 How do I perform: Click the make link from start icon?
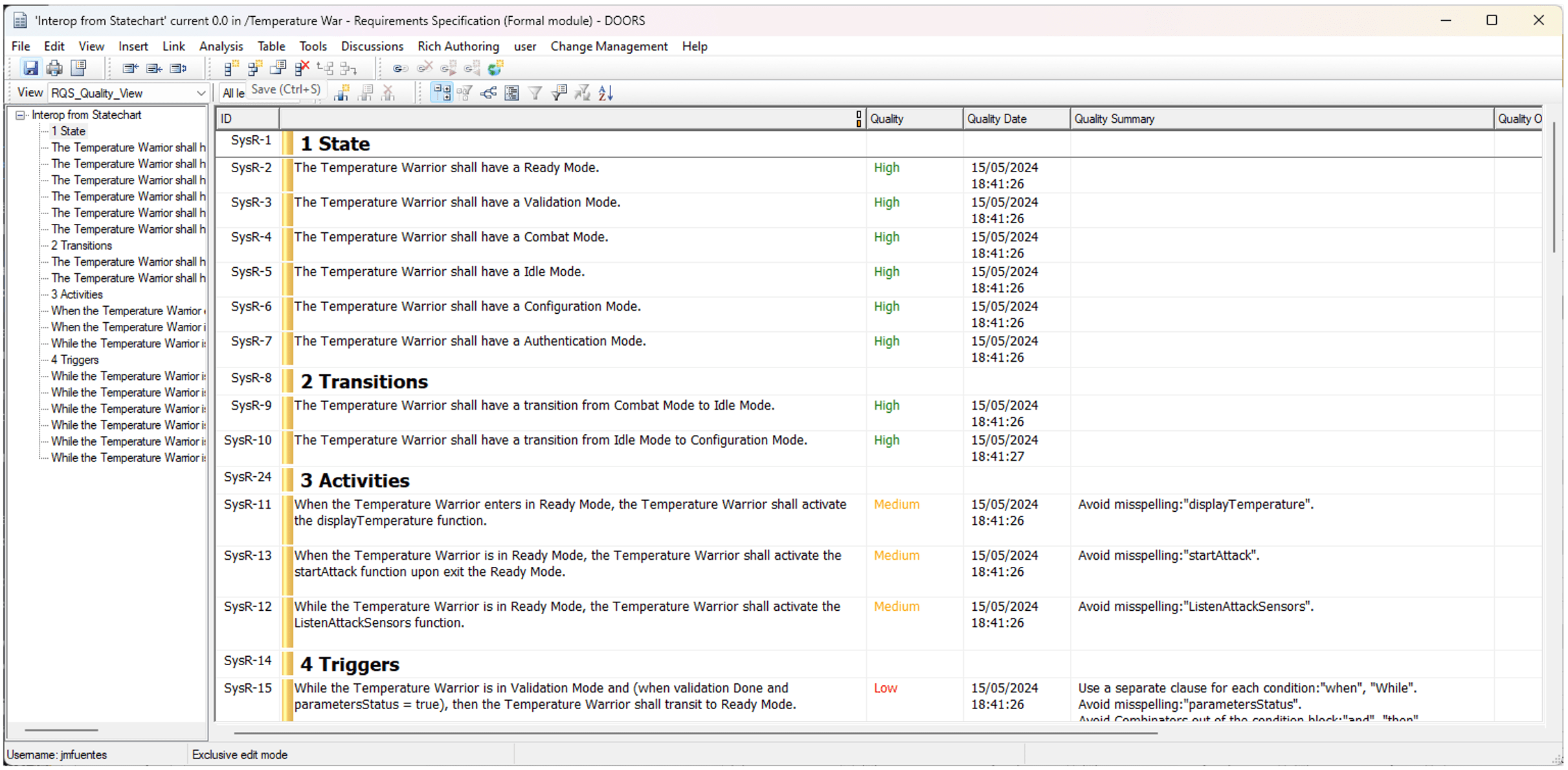[x=449, y=68]
